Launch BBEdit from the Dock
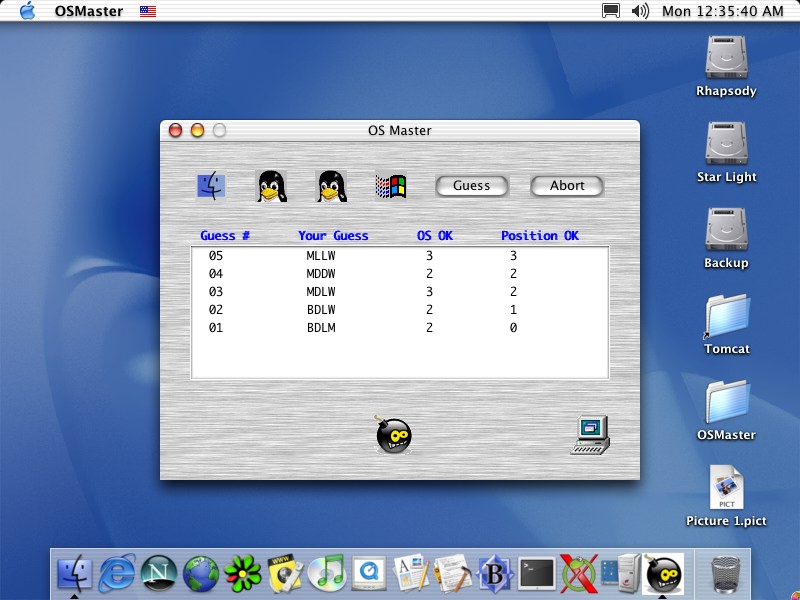This screenshot has width=800, height=600. pos(494,573)
